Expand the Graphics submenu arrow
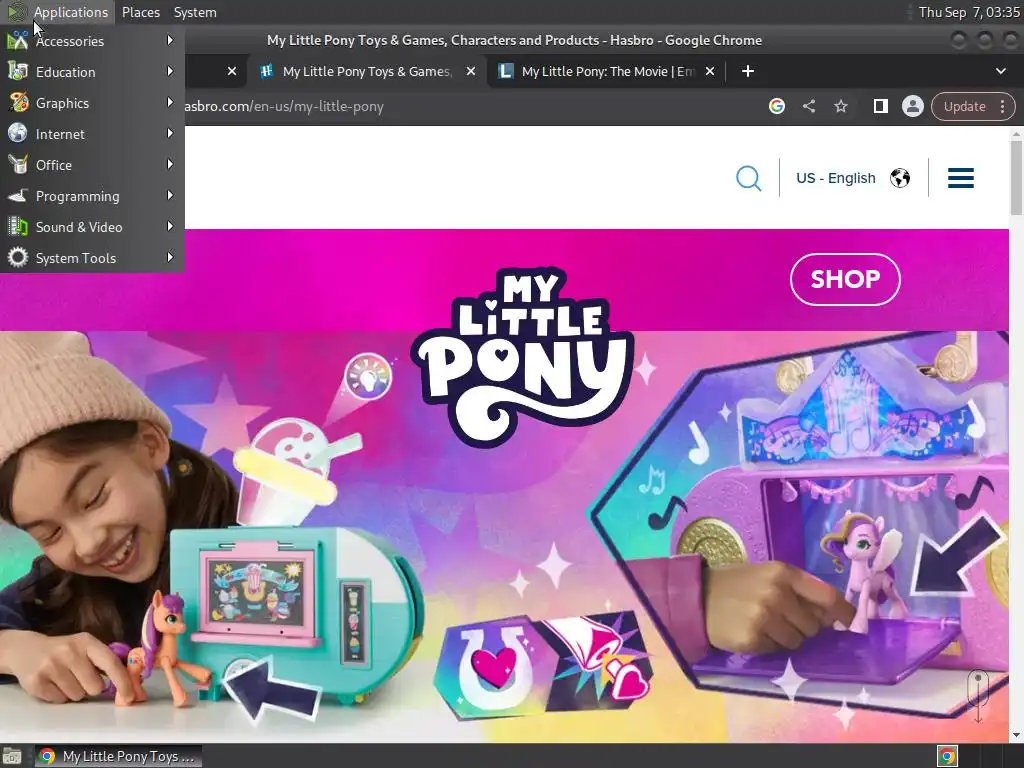 point(170,103)
